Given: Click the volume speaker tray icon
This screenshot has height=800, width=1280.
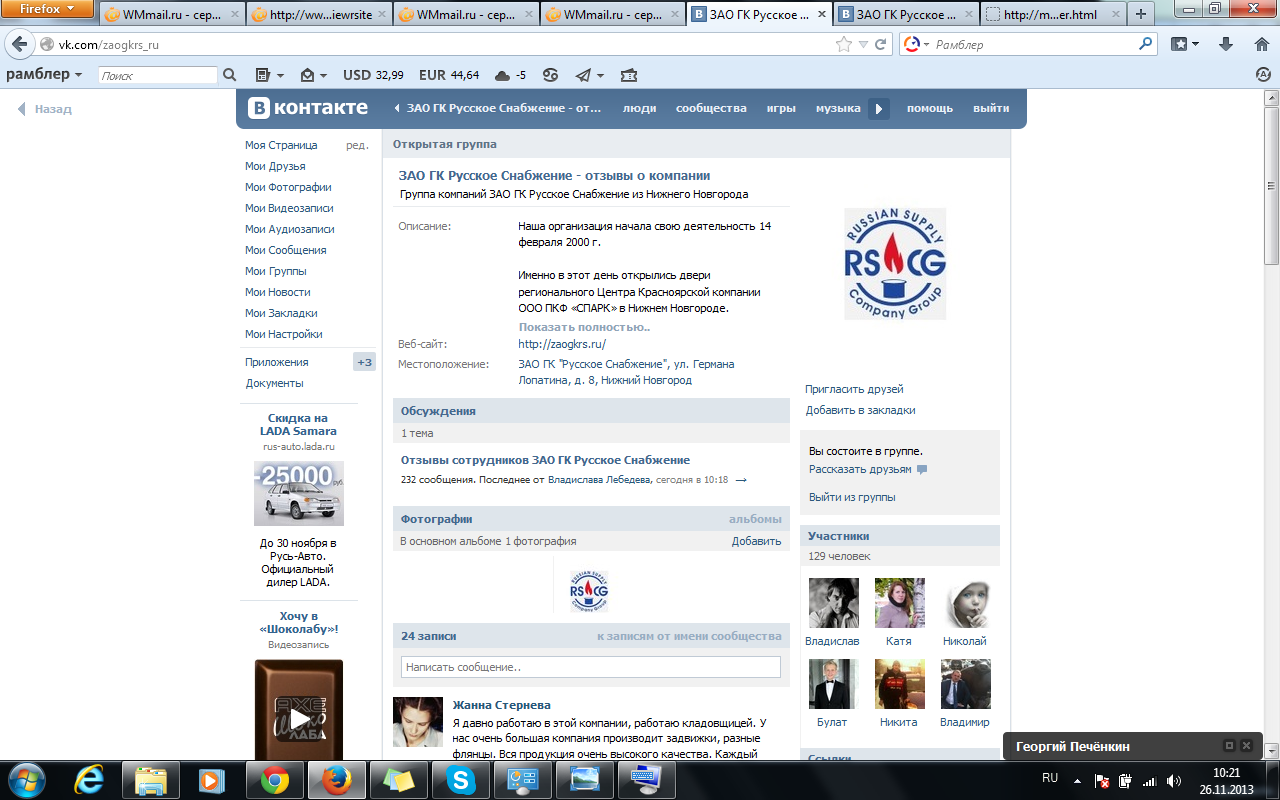Looking at the screenshot, I should coord(1172,781).
